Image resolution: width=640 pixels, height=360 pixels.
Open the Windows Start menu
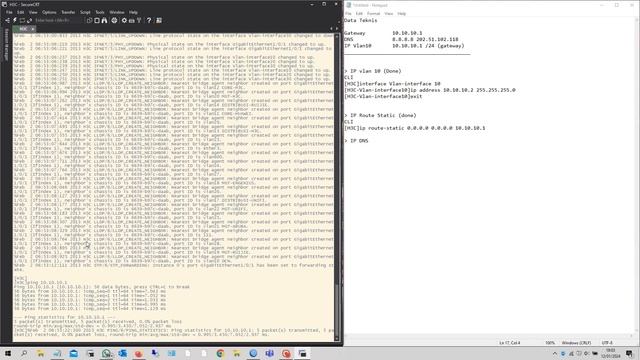[8, 353]
